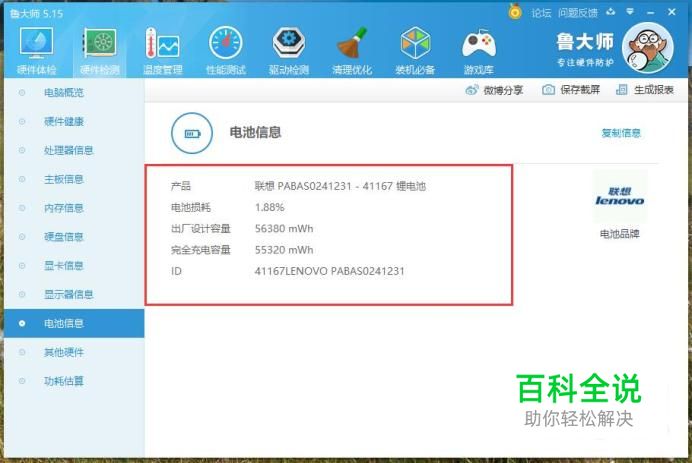Open 论坛 forum link
This screenshot has width=692, height=463.
pos(542,13)
